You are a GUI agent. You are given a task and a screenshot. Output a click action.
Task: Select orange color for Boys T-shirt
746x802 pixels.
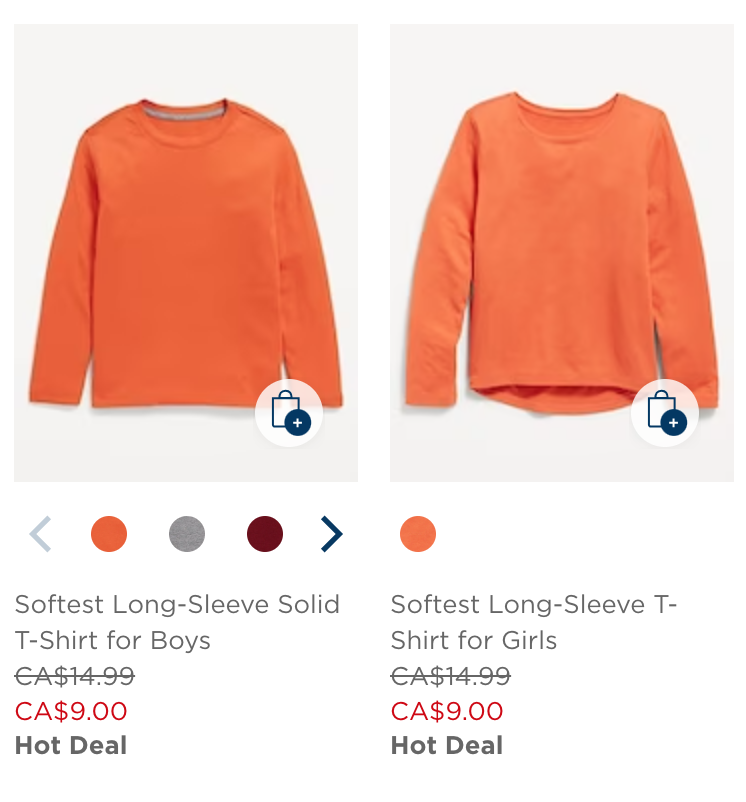coord(109,534)
